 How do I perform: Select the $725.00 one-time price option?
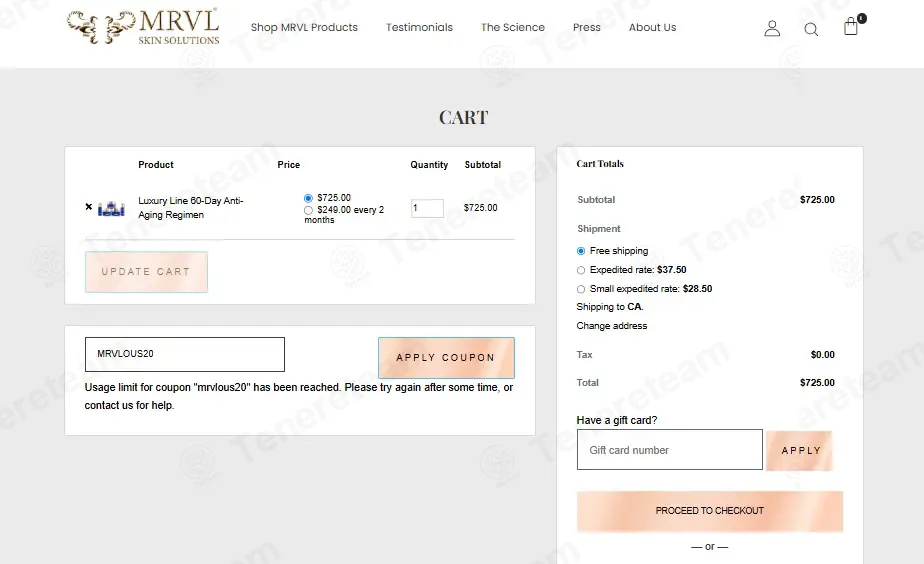pyautogui.click(x=308, y=198)
